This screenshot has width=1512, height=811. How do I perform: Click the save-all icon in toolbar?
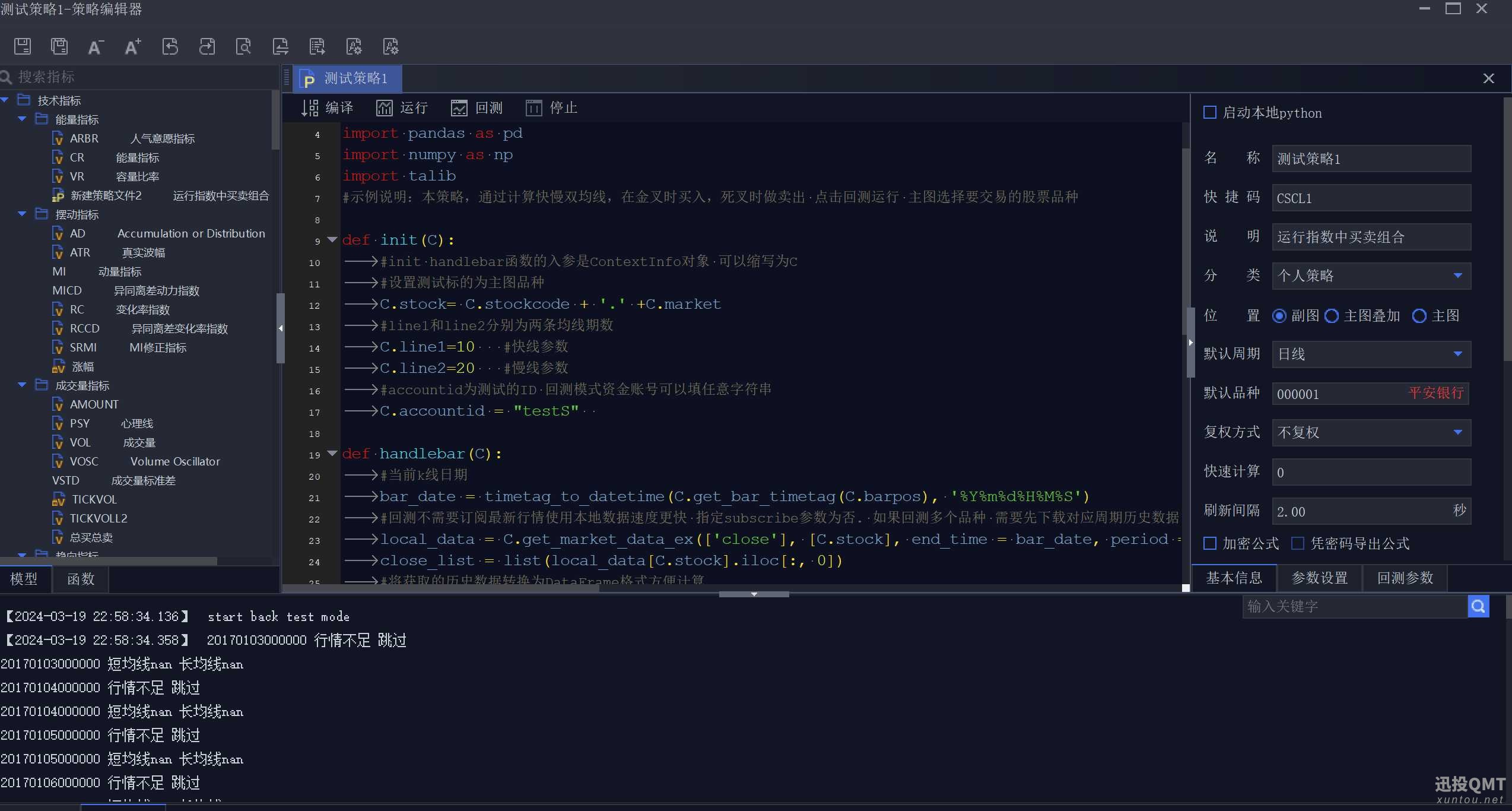point(59,46)
